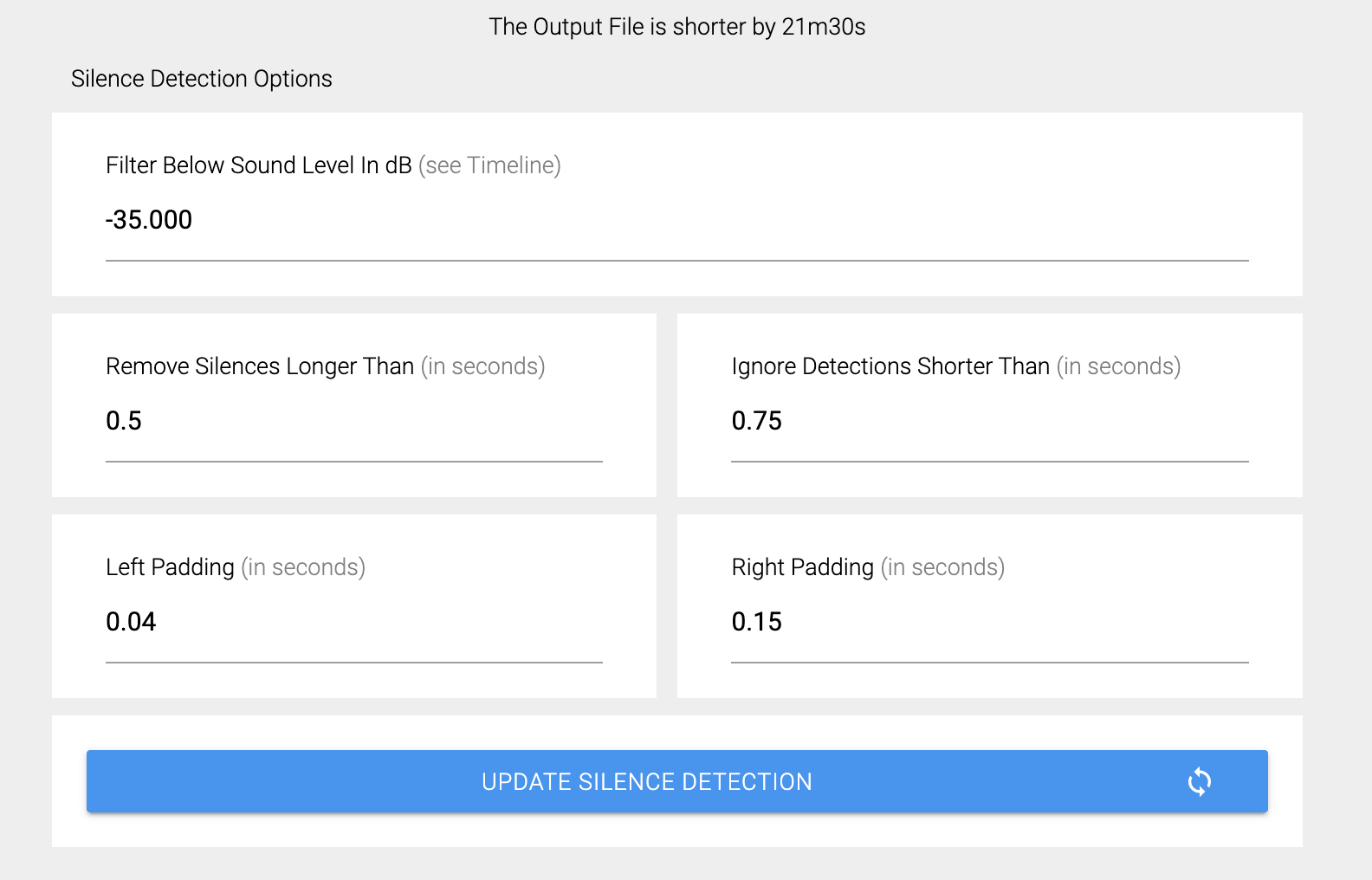The width and height of the screenshot is (1372, 880).
Task: Click the Left Padding label
Action: 170,567
